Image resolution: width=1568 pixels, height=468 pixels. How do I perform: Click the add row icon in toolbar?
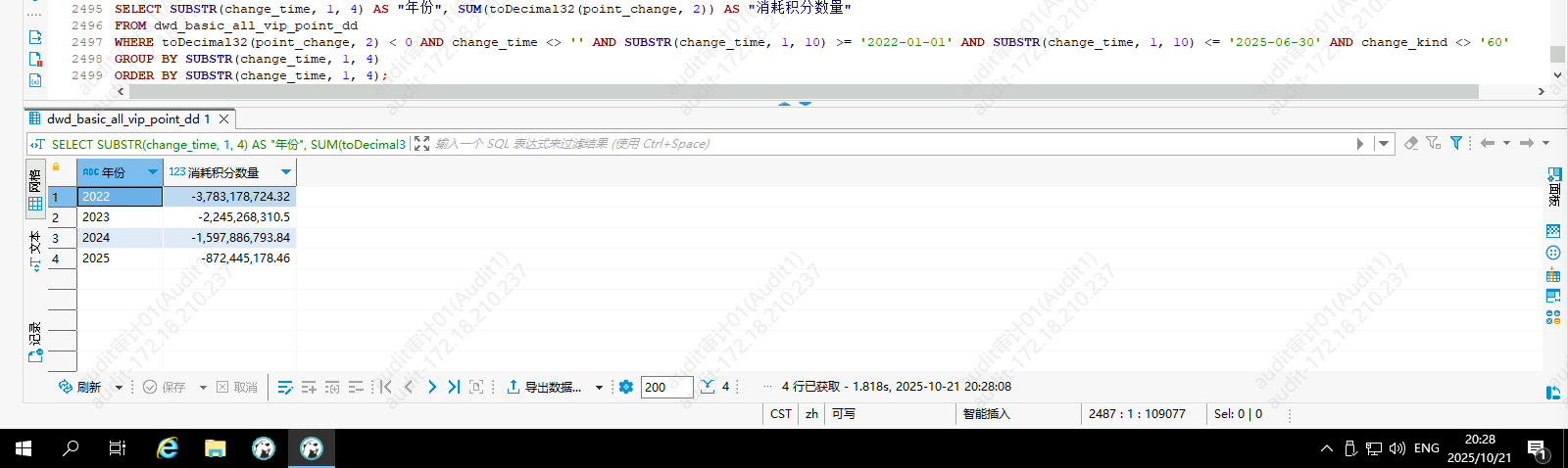(x=309, y=387)
